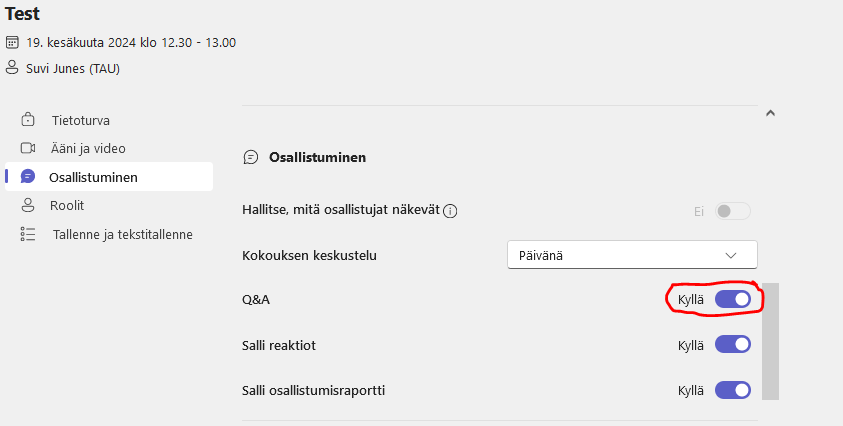This screenshot has width=843, height=426.
Task: Turn off Salli reaktiot toggle
Action: (x=732, y=344)
